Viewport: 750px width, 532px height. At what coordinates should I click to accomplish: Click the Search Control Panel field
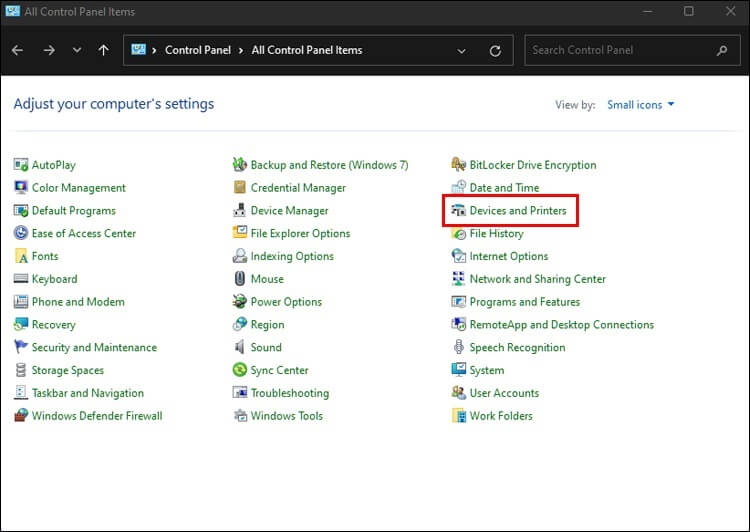click(x=634, y=50)
